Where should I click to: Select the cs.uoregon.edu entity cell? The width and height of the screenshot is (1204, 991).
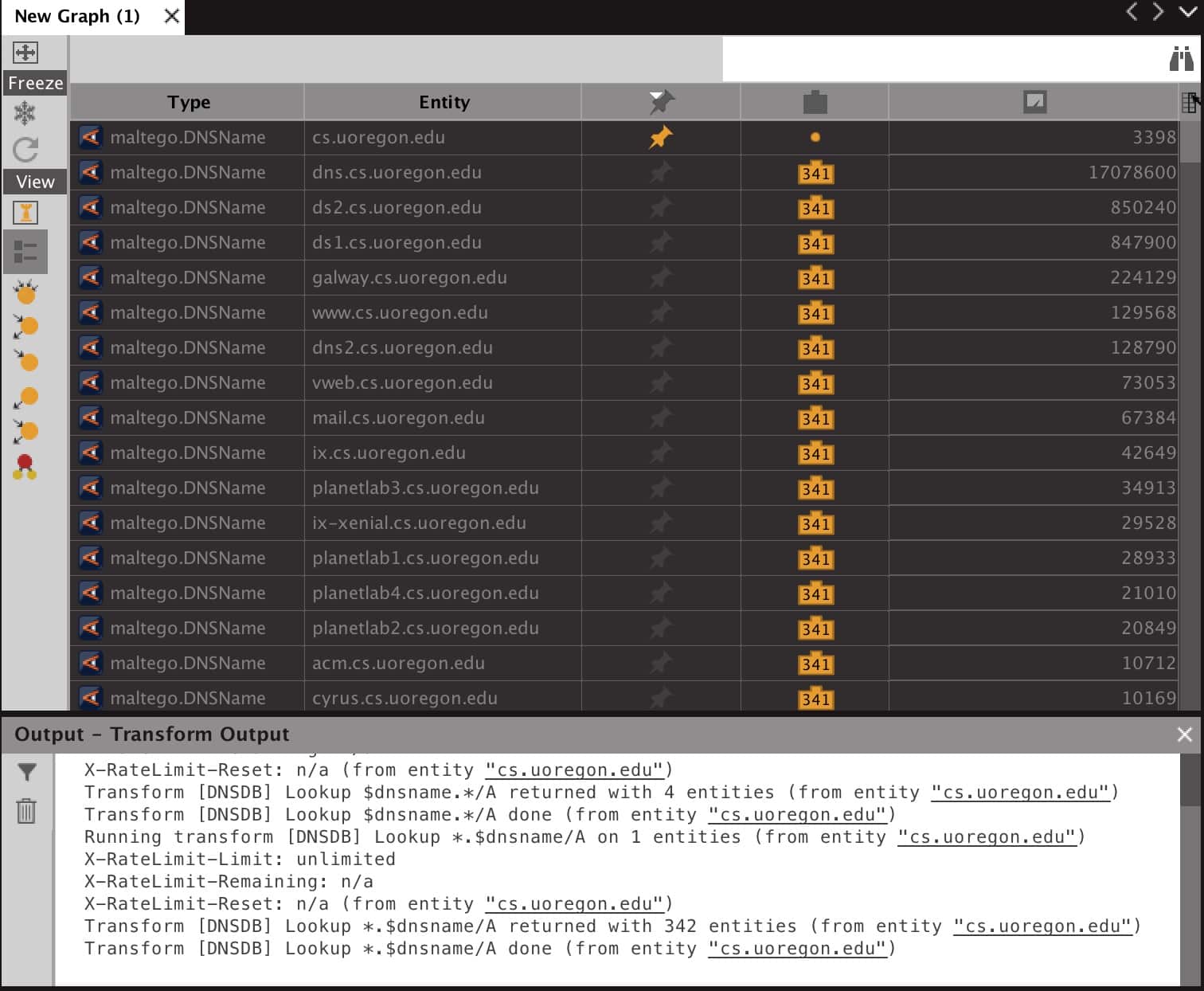[x=443, y=137]
